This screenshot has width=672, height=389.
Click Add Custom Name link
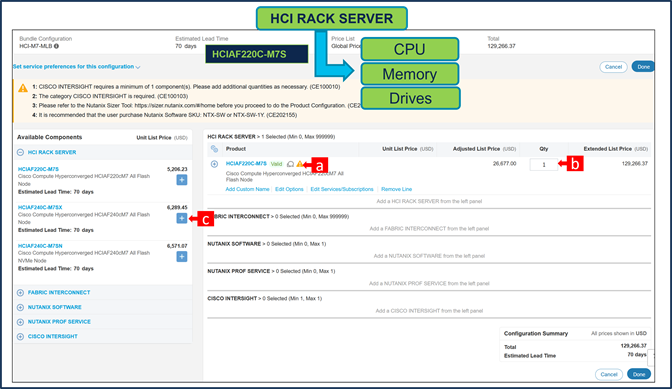(247, 189)
